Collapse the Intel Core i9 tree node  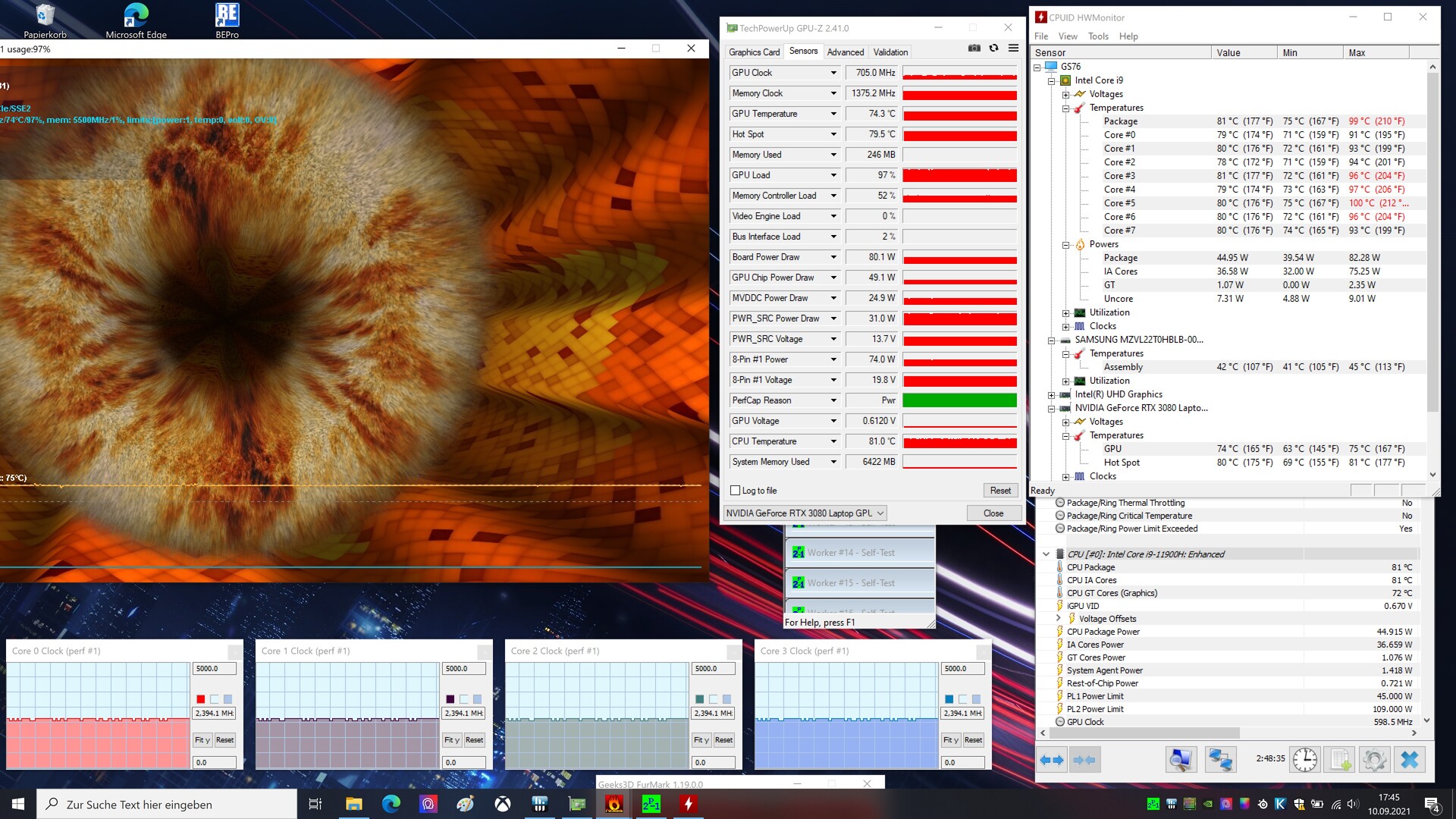[x=1052, y=80]
